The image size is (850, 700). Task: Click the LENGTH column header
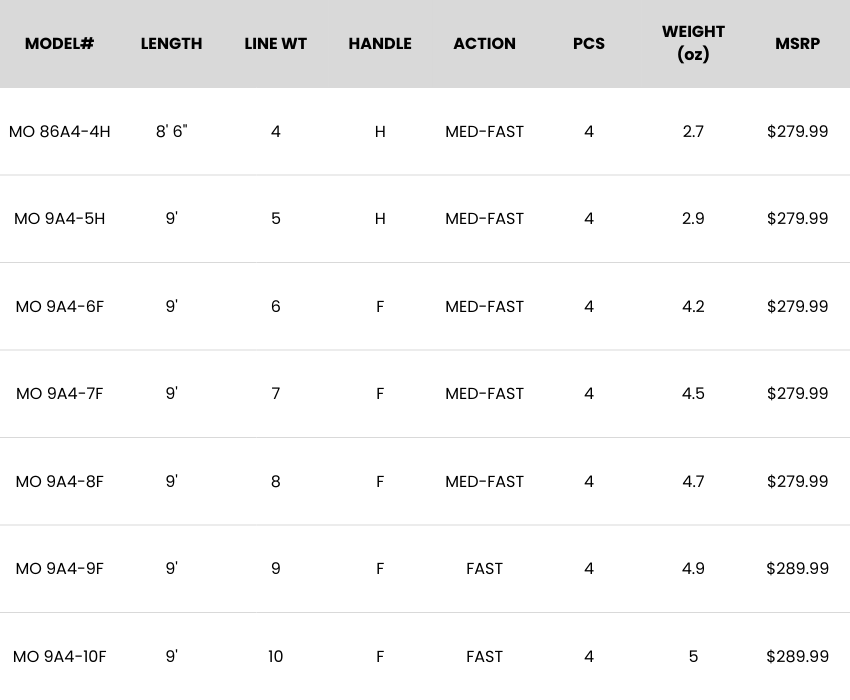[x=171, y=44]
